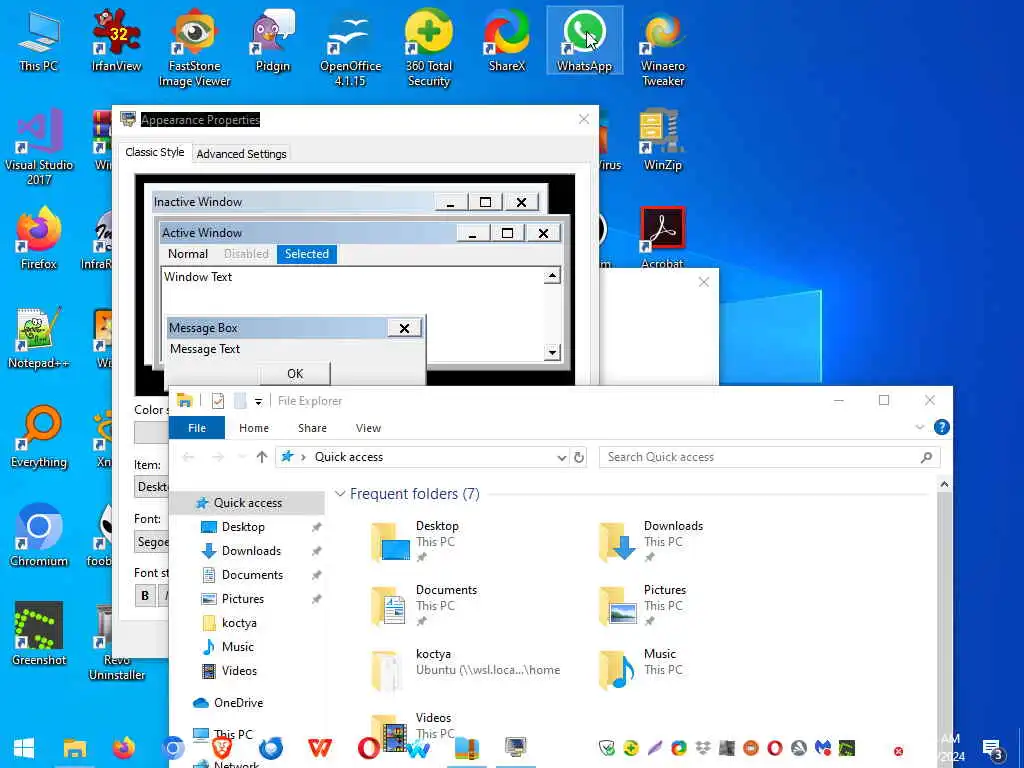This screenshot has height=768, width=1024.
Task: Click the search magnifier in File Explorer
Action: [926, 457]
